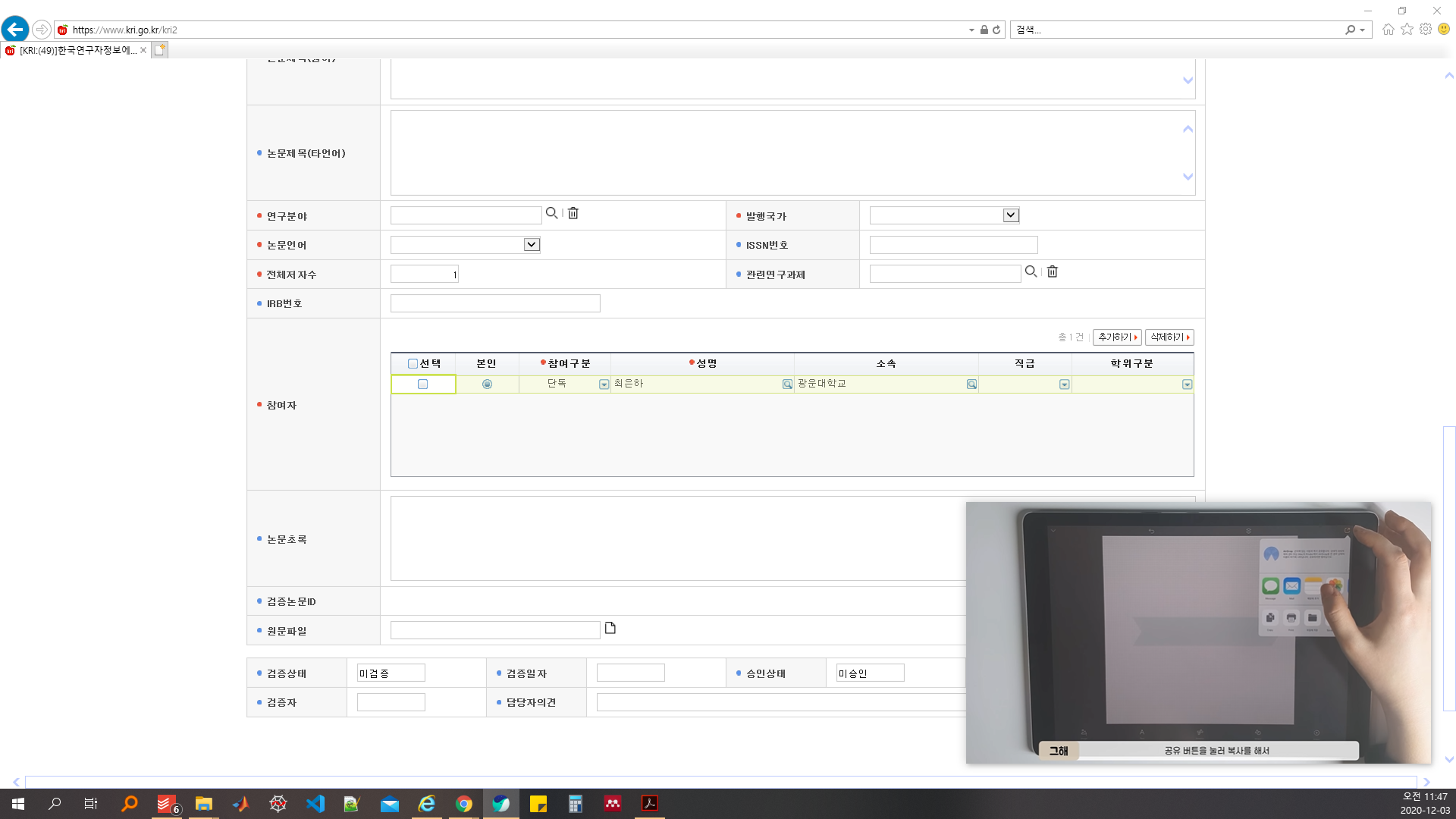Viewport: 1456px width, 819px height.
Task: Select the KRI 한국연구자정보 browser tab
Action: tap(76, 50)
